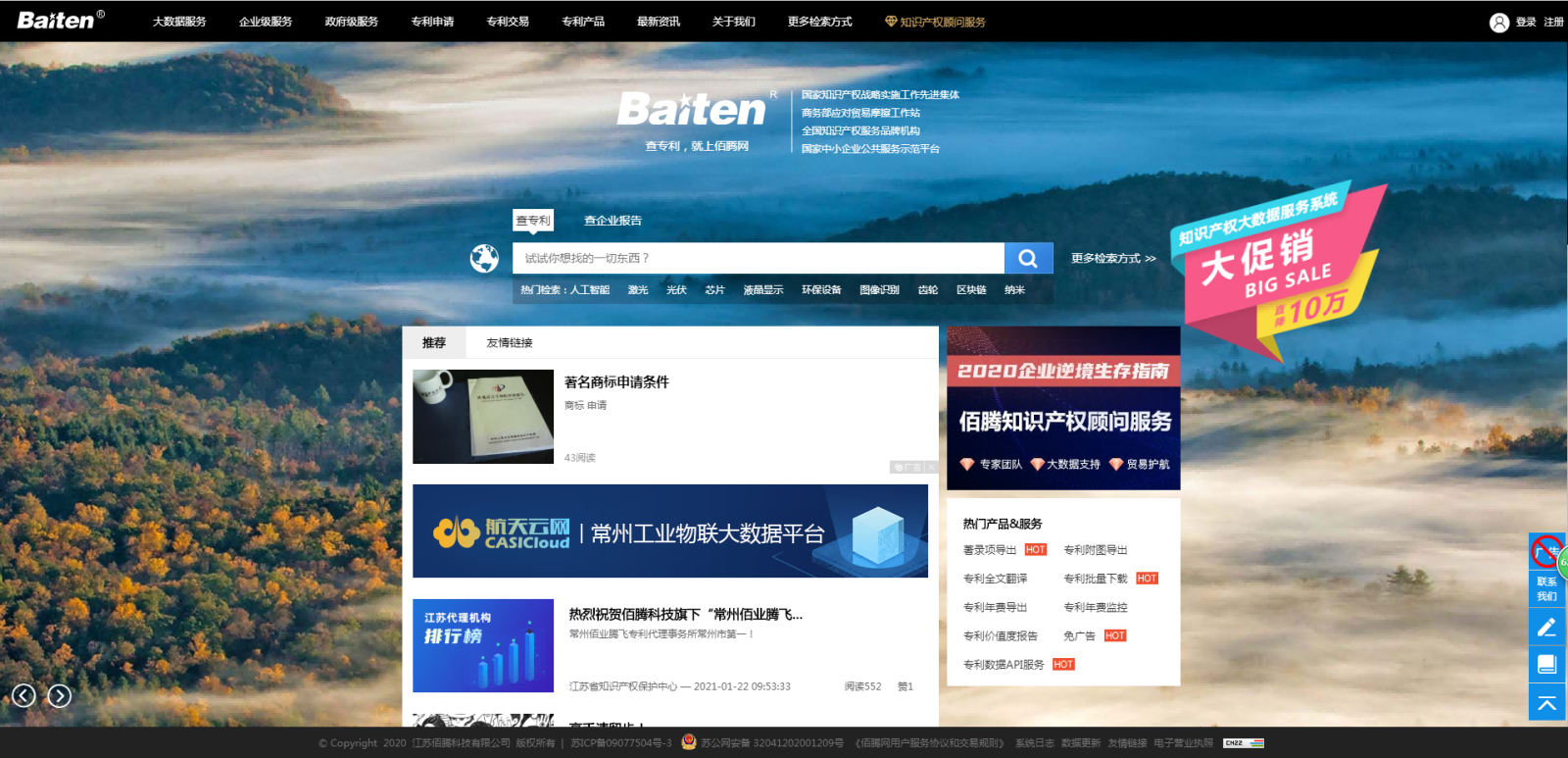Click the back-to-top arrow icon
This screenshot has width=1568, height=758.
tap(1547, 703)
